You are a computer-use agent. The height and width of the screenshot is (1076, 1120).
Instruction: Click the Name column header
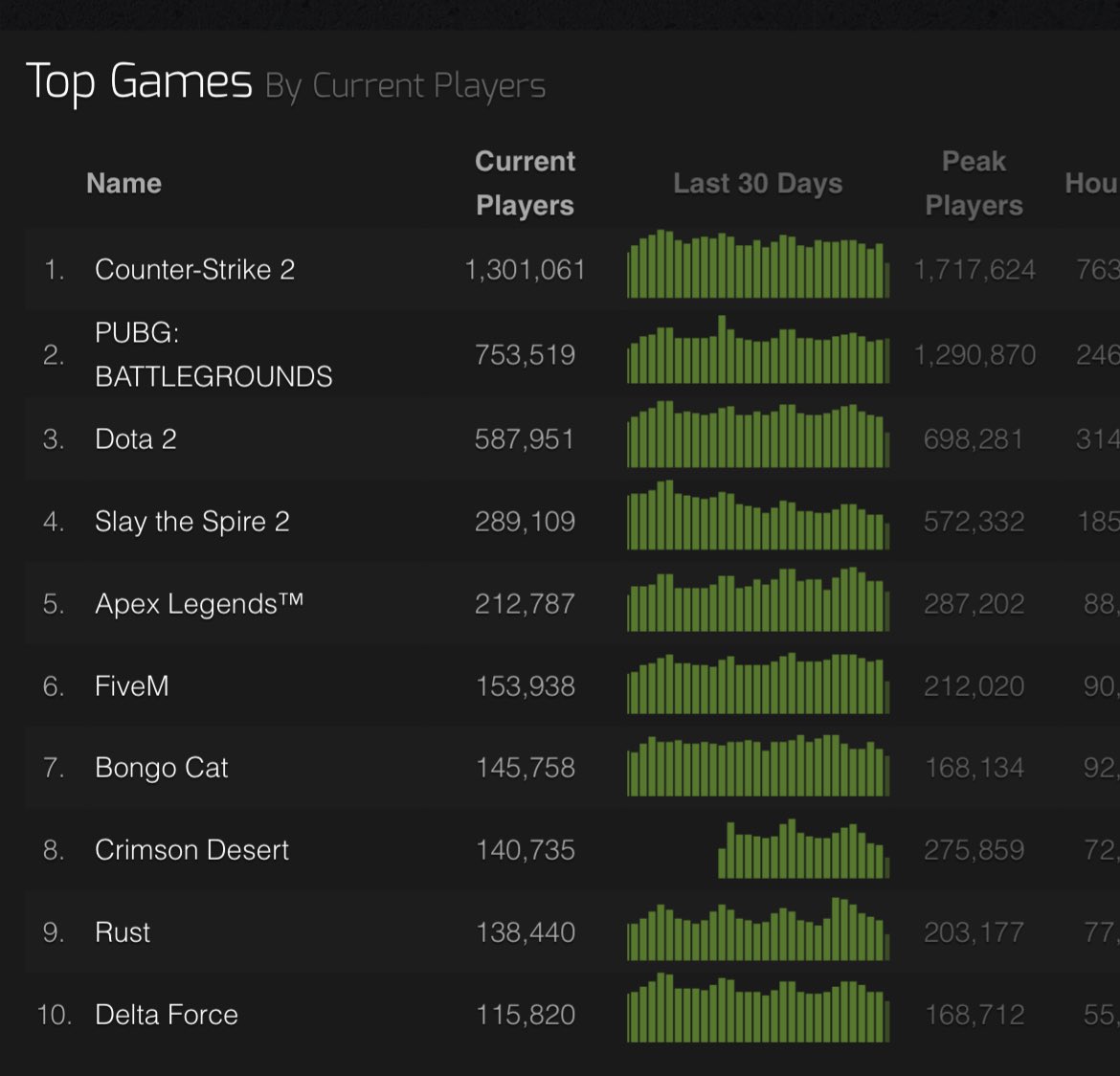click(x=123, y=184)
